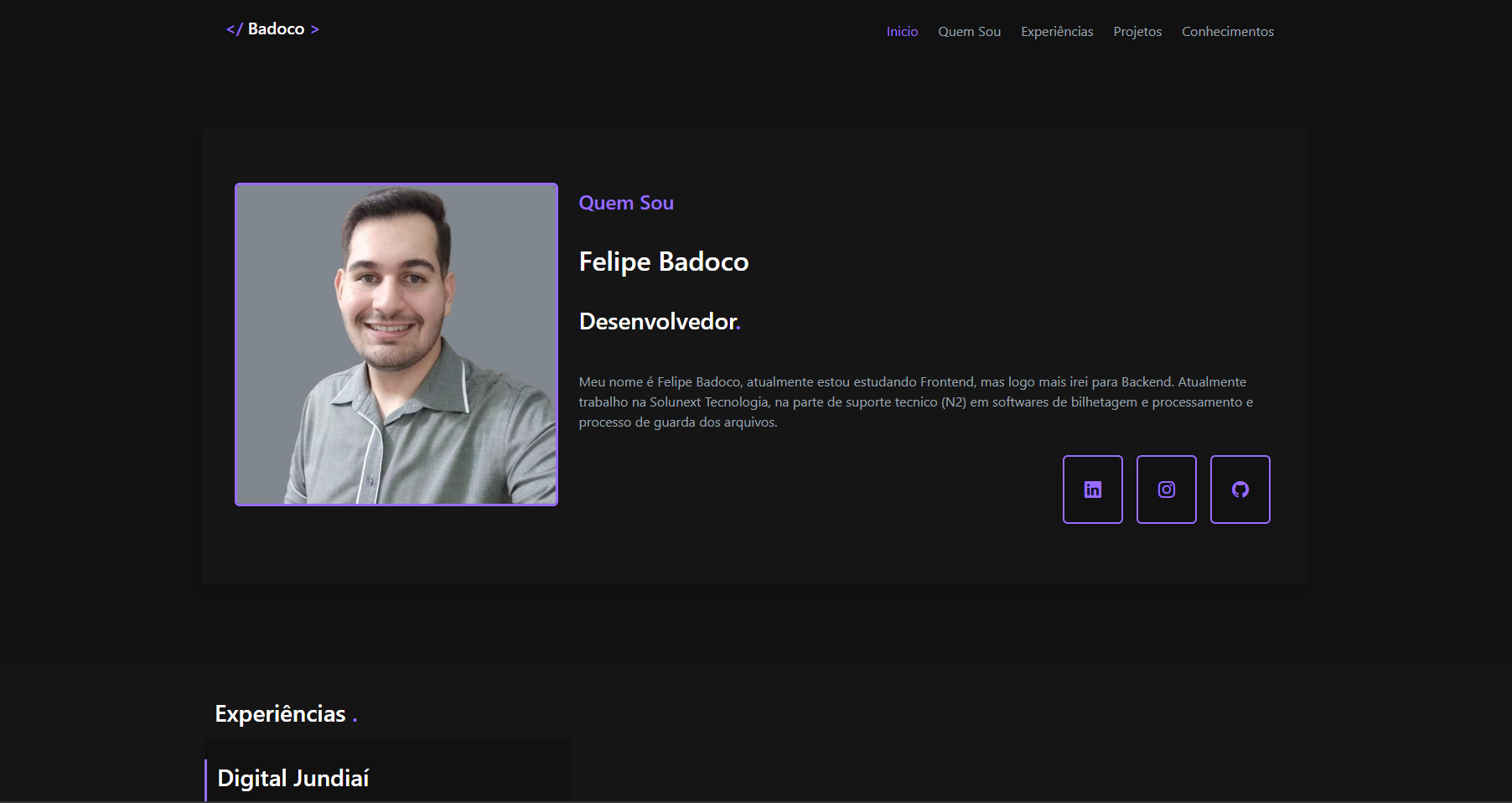
Task: Open the Instagram profile icon
Action: click(1166, 490)
